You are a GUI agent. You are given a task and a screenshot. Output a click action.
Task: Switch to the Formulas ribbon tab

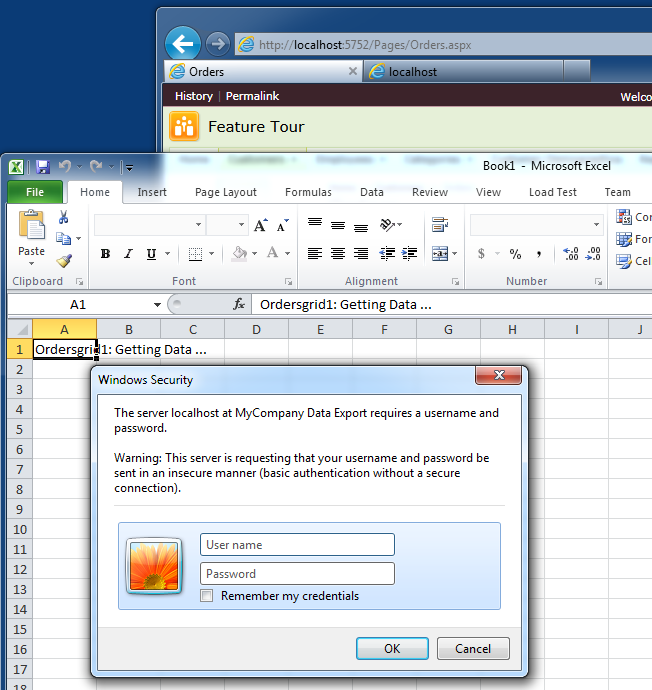308,192
